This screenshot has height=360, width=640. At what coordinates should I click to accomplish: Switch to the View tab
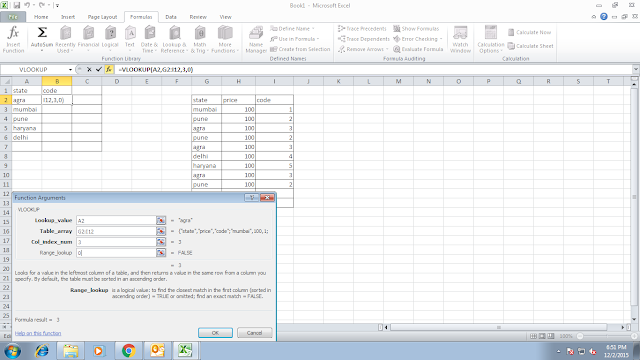tap(225, 17)
